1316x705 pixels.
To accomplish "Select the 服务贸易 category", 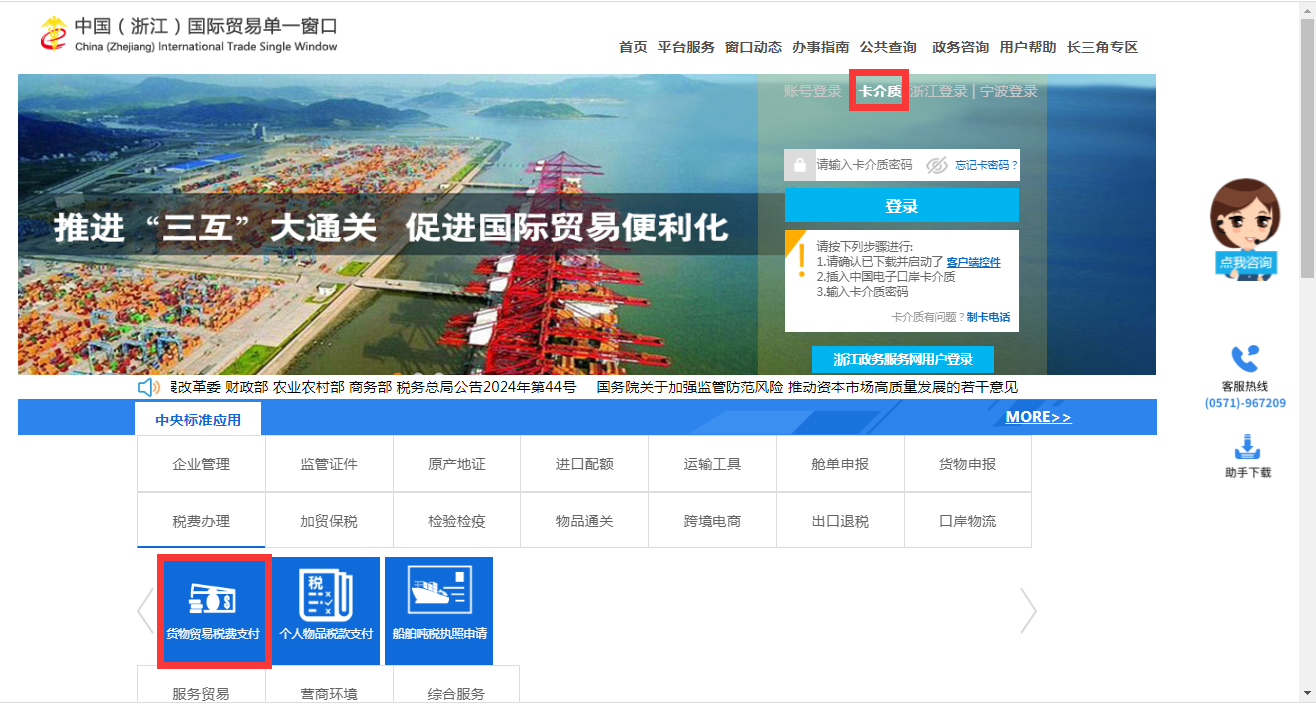I will click(201, 685).
